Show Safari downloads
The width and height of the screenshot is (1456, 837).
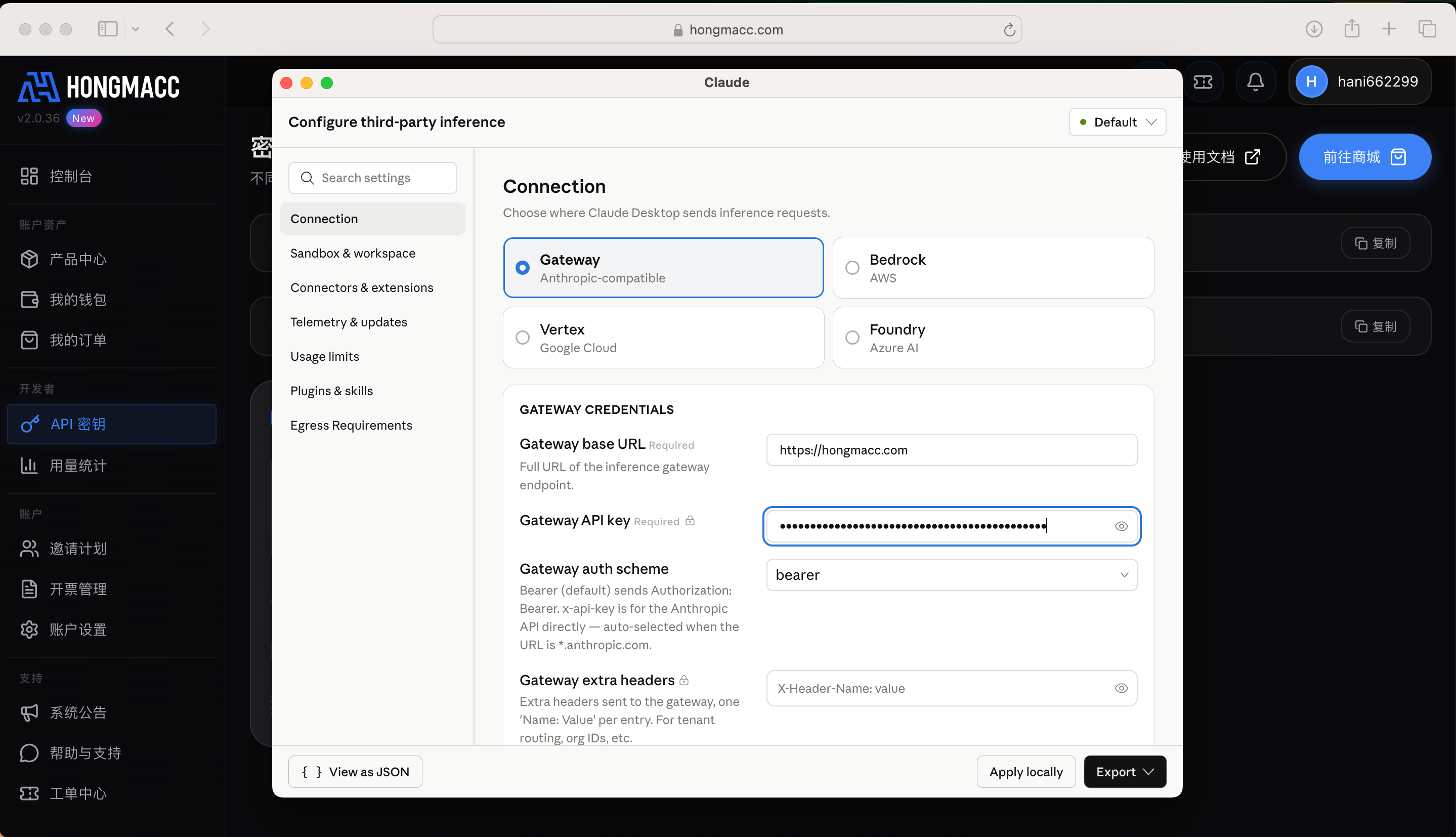[x=1314, y=29]
